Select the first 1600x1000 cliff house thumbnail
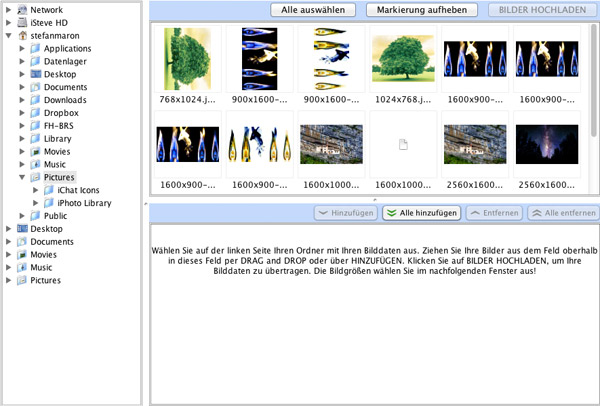 tap(331, 144)
